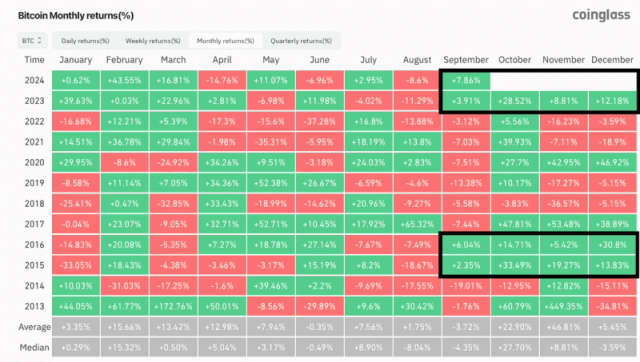Switch to Quarterly returns(%) tab
The image size is (640, 362).
pyautogui.click(x=301, y=41)
